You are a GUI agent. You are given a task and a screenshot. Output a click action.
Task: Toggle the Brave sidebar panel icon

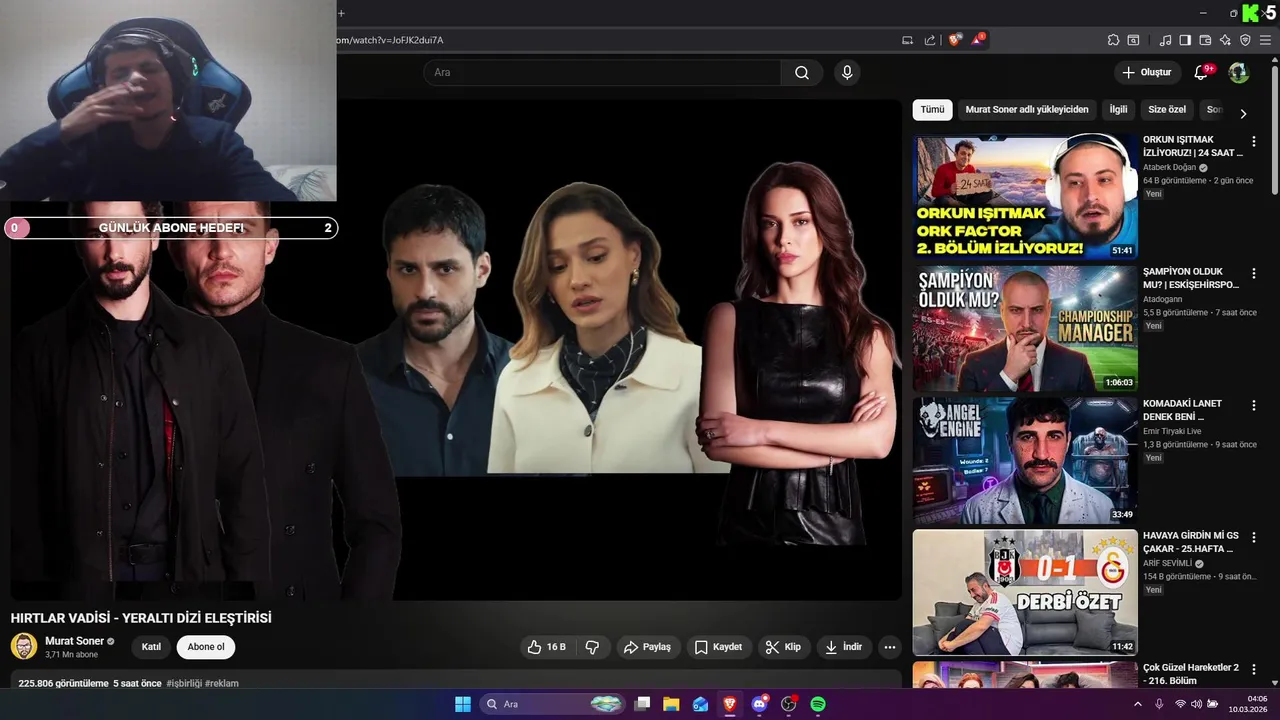[x=1185, y=40]
